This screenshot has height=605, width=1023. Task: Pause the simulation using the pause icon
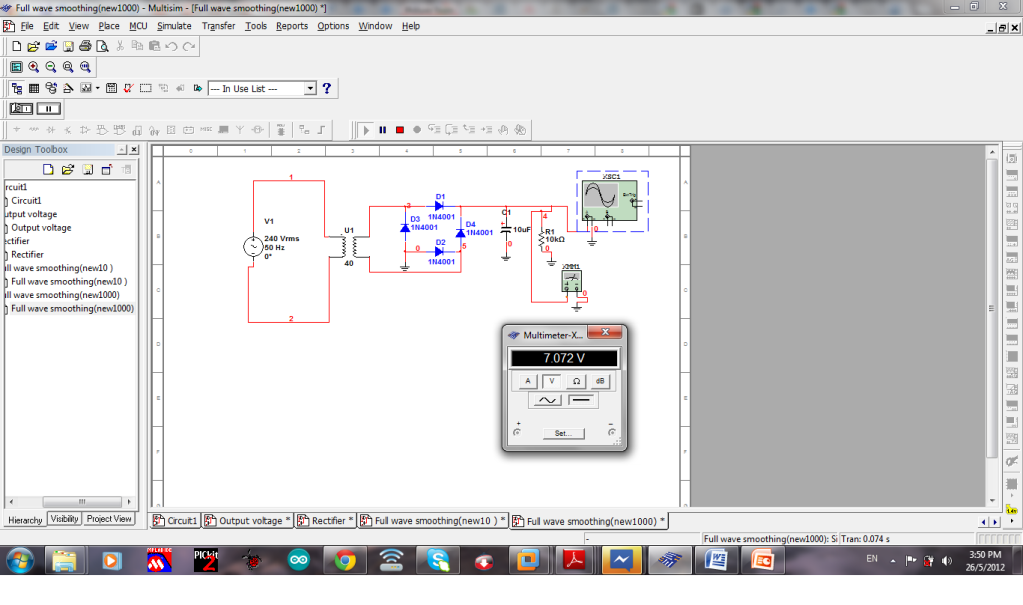click(383, 129)
